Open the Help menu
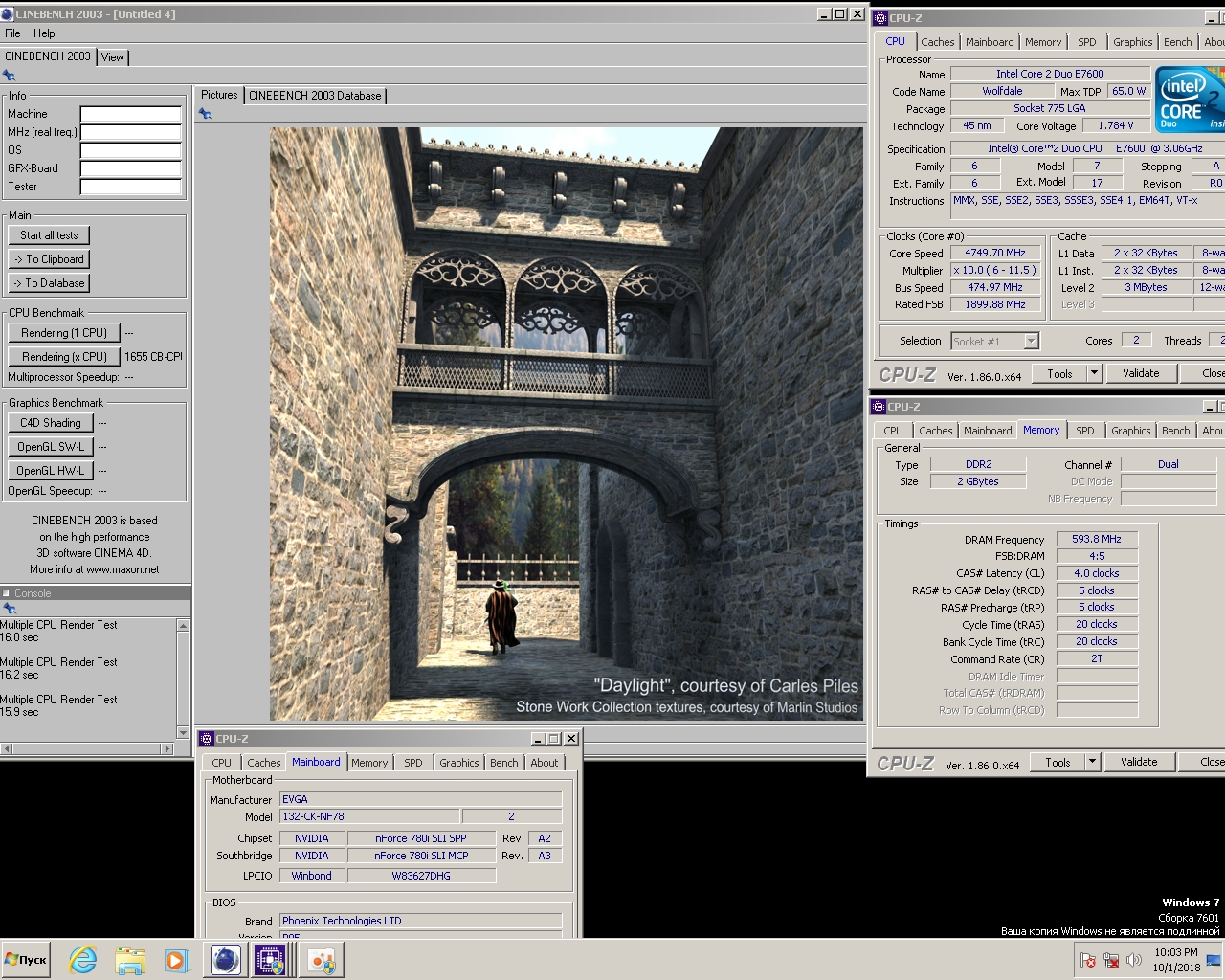1225x980 pixels. pyautogui.click(x=44, y=33)
